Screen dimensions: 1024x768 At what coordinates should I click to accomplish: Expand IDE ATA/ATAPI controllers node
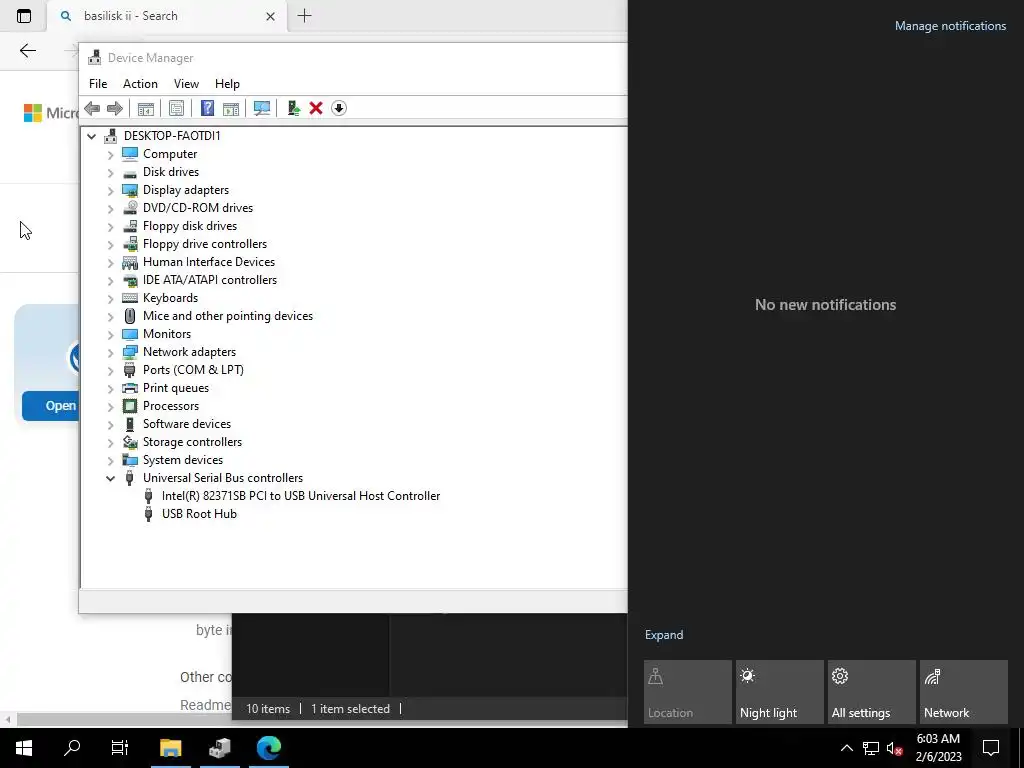[110, 281]
